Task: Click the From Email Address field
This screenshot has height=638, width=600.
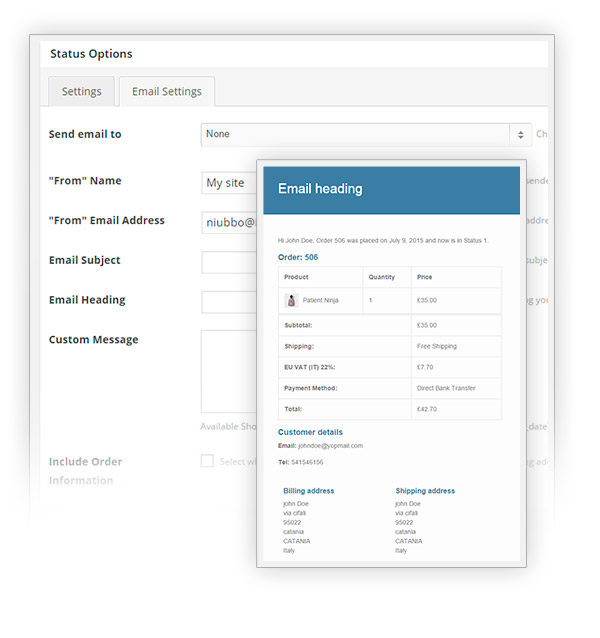Action: tap(229, 222)
